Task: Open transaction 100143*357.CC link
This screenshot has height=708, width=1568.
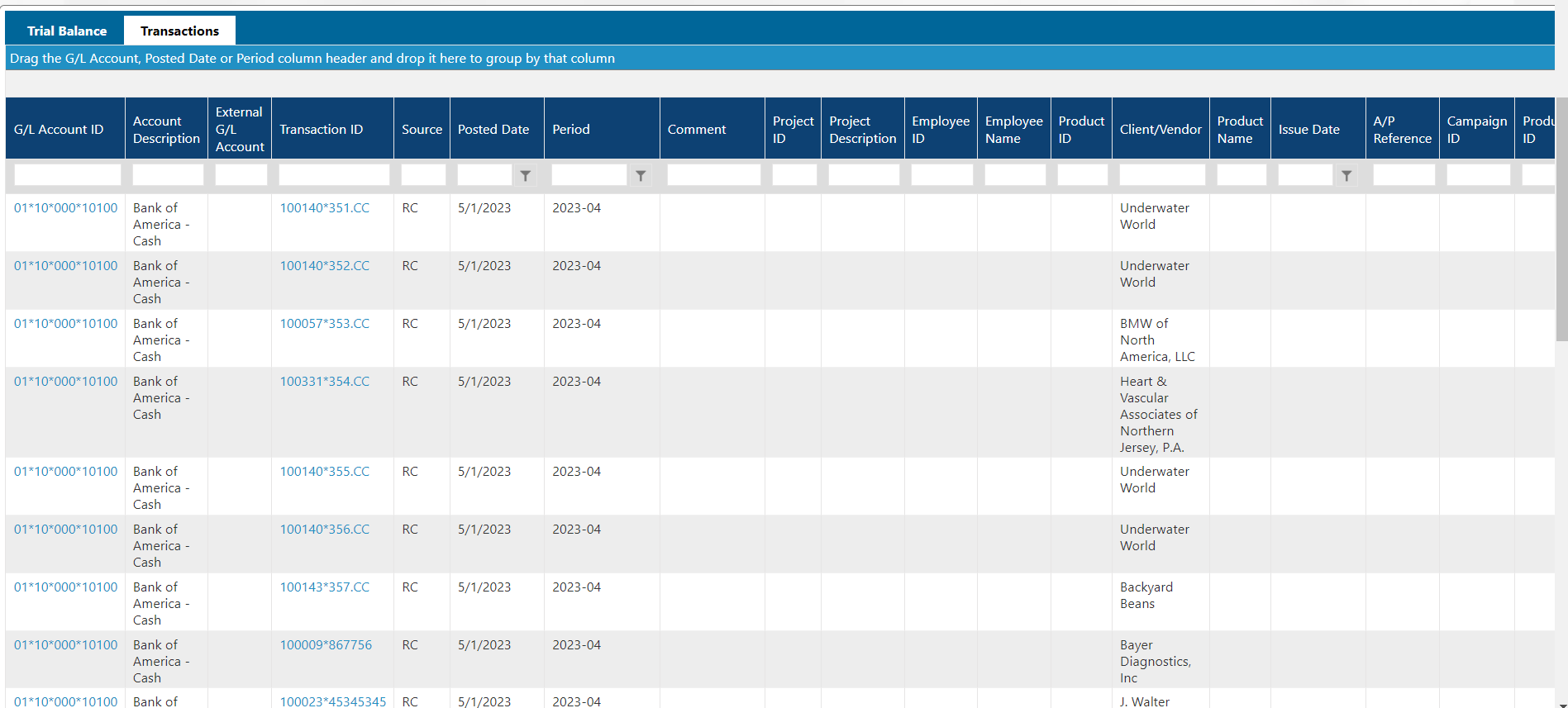Action: click(324, 587)
